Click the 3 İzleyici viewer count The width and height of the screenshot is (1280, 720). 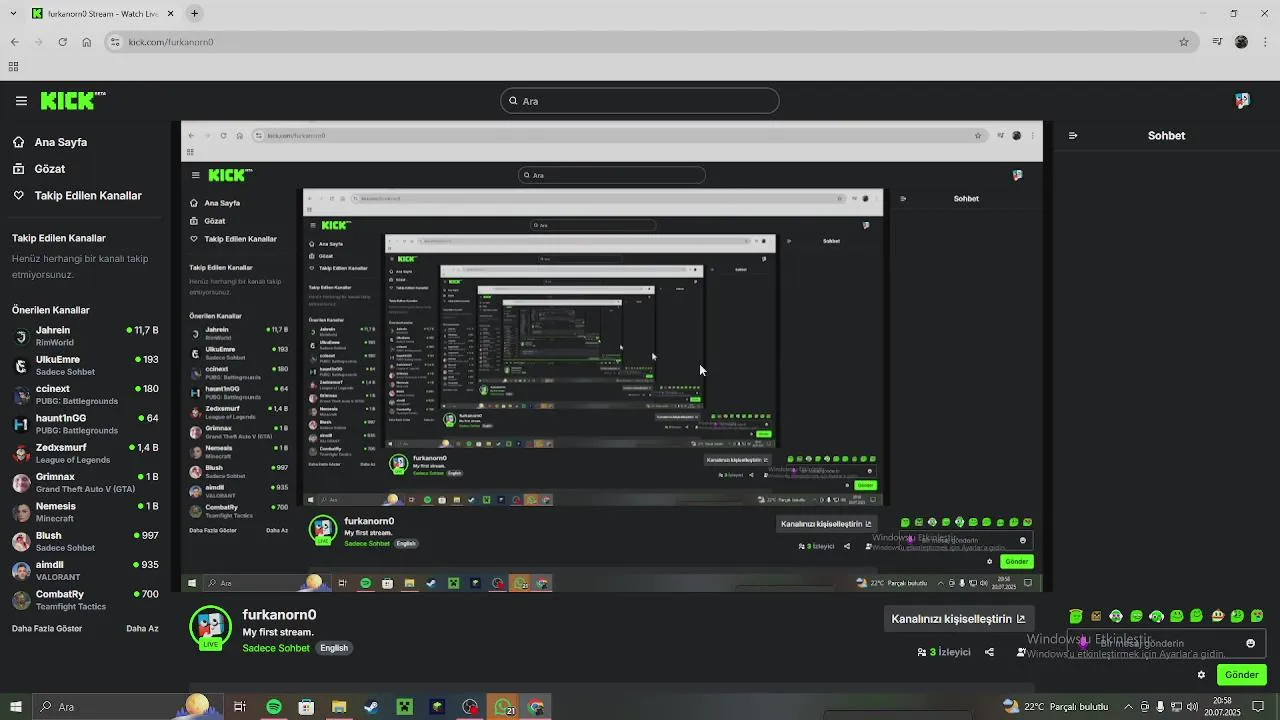click(944, 652)
